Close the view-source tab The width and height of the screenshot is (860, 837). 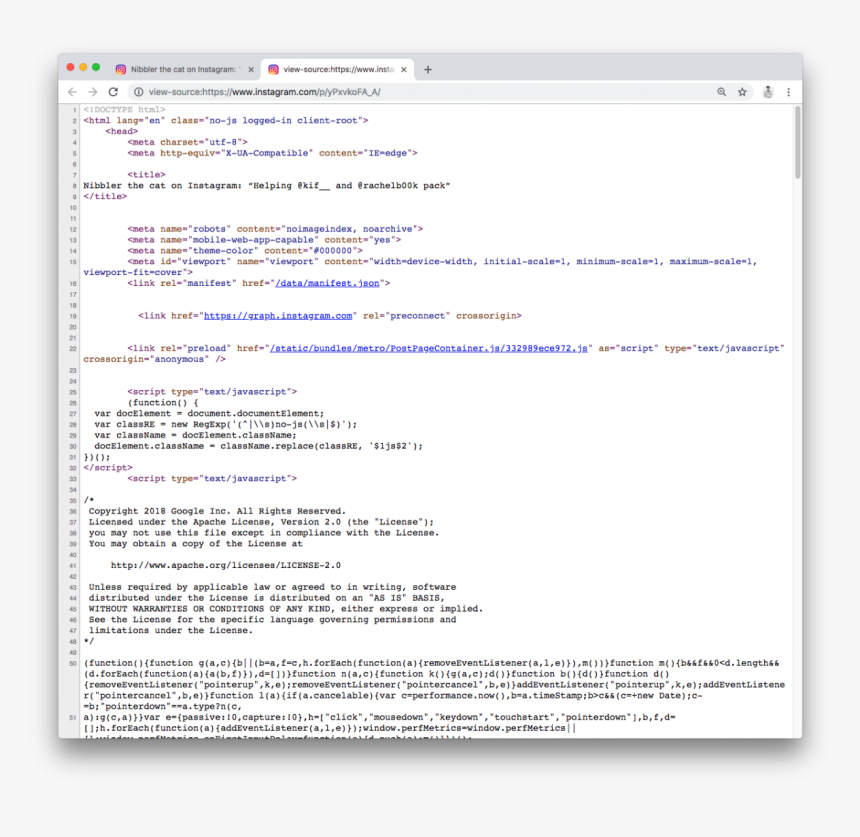pyautogui.click(x=404, y=70)
